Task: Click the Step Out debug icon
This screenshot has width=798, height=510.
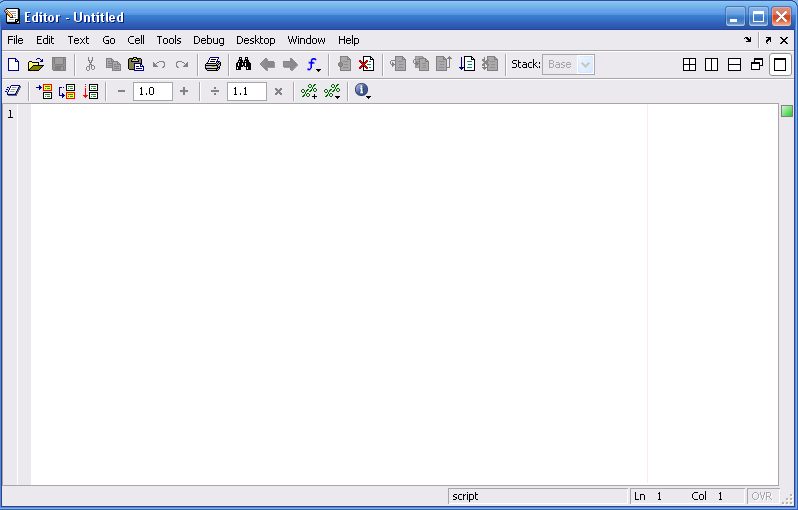Action: (x=444, y=64)
